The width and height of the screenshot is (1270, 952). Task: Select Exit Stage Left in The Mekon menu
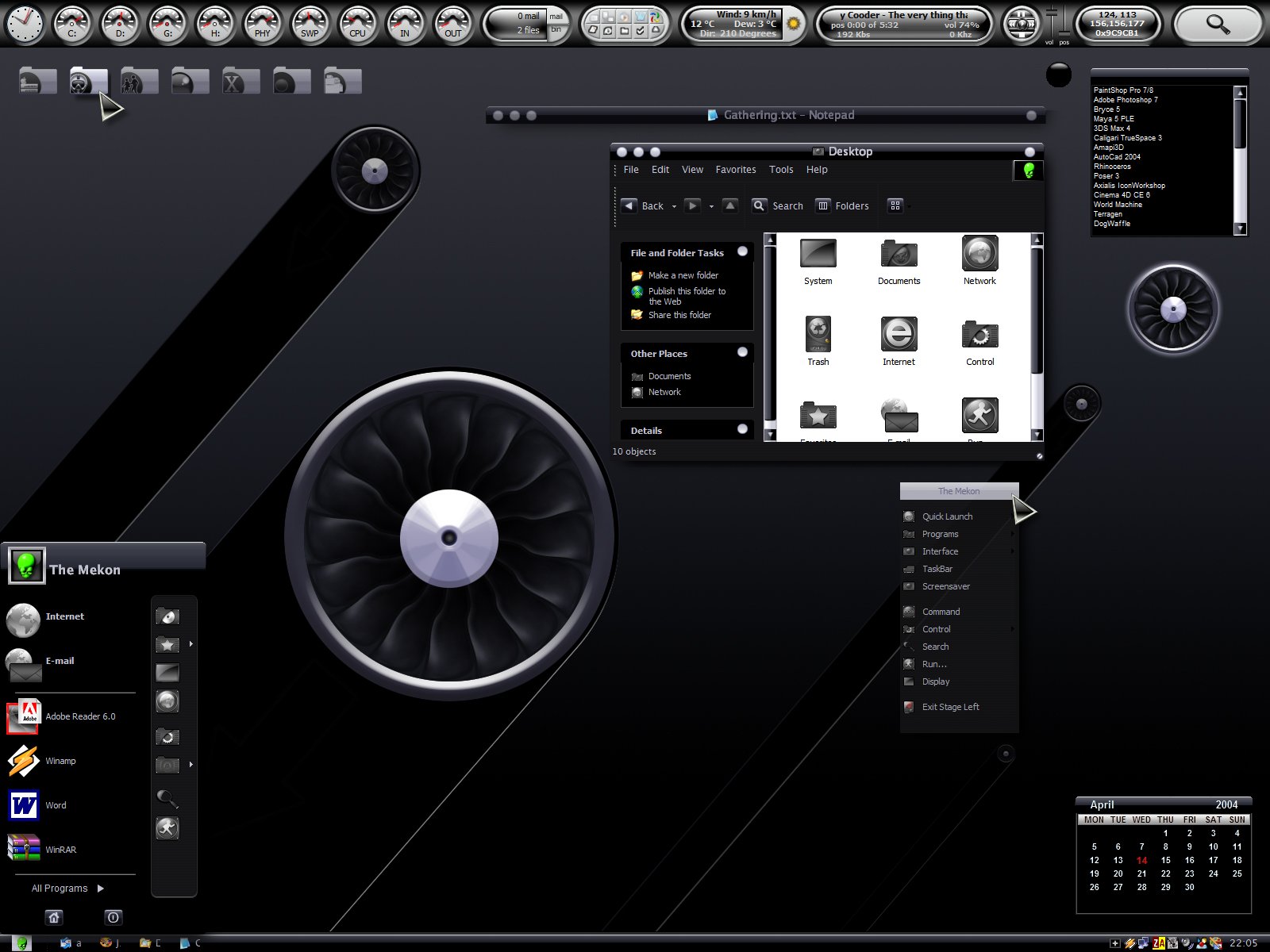959,707
